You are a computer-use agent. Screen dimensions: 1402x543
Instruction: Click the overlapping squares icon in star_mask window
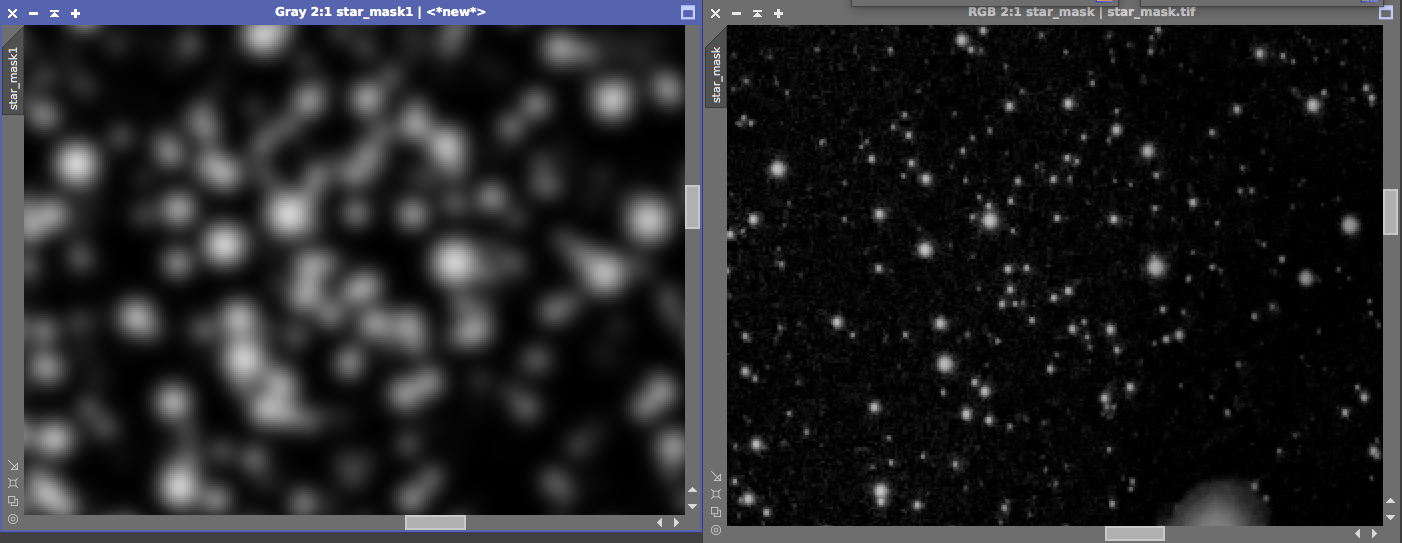[x=715, y=512]
